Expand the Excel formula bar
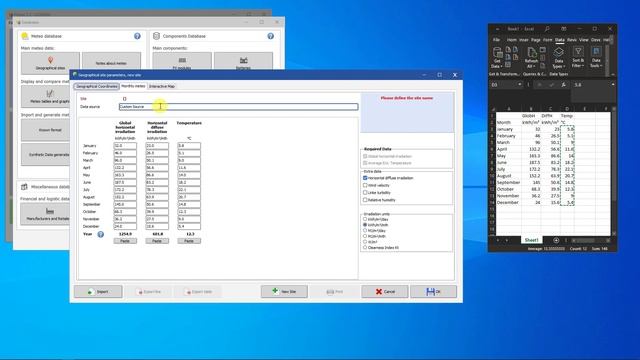The width and height of the screenshot is (640, 360). point(613,84)
